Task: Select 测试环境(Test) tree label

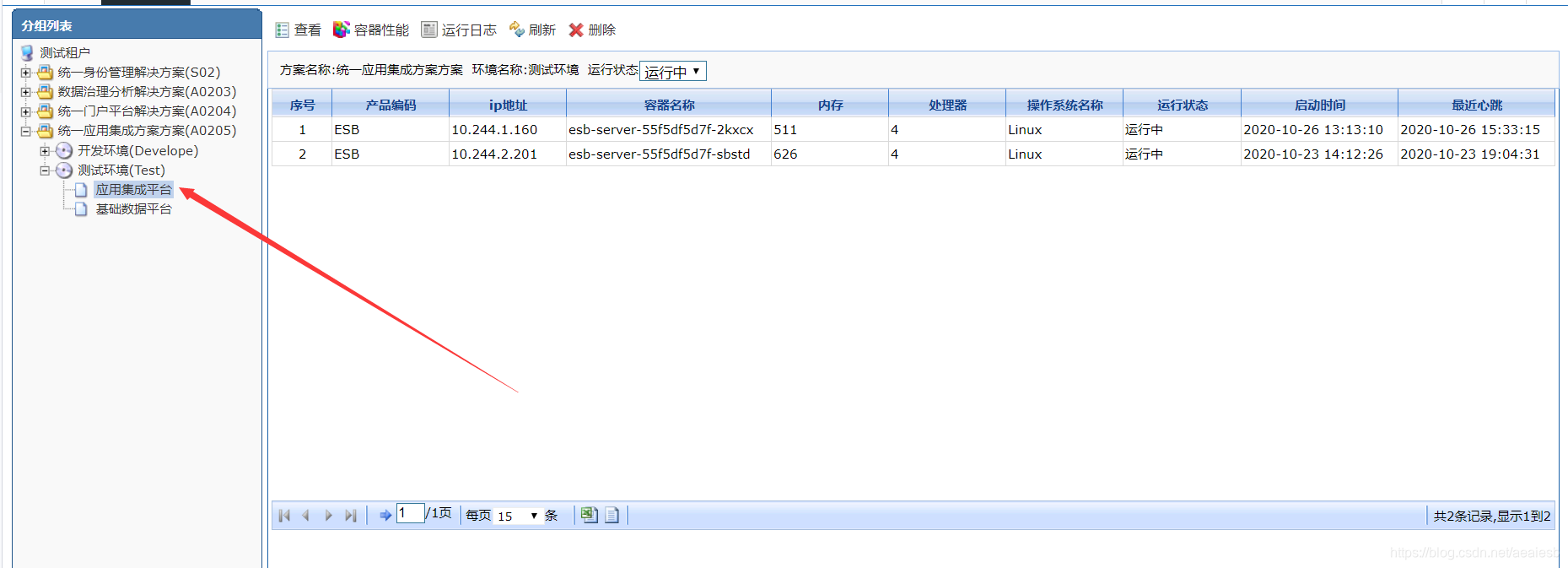Action: [x=121, y=170]
